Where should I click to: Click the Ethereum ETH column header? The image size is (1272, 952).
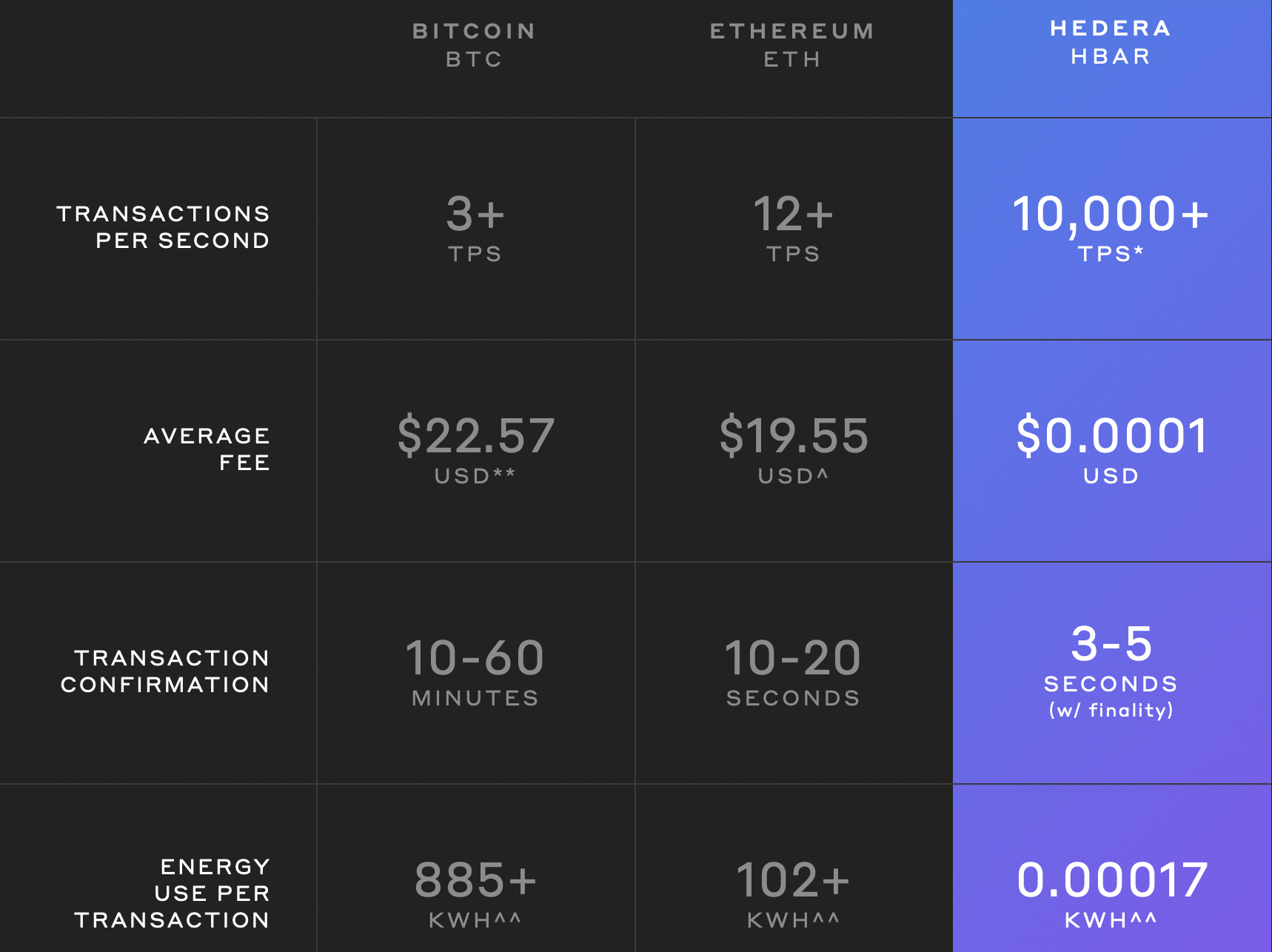(x=792, y=45)
